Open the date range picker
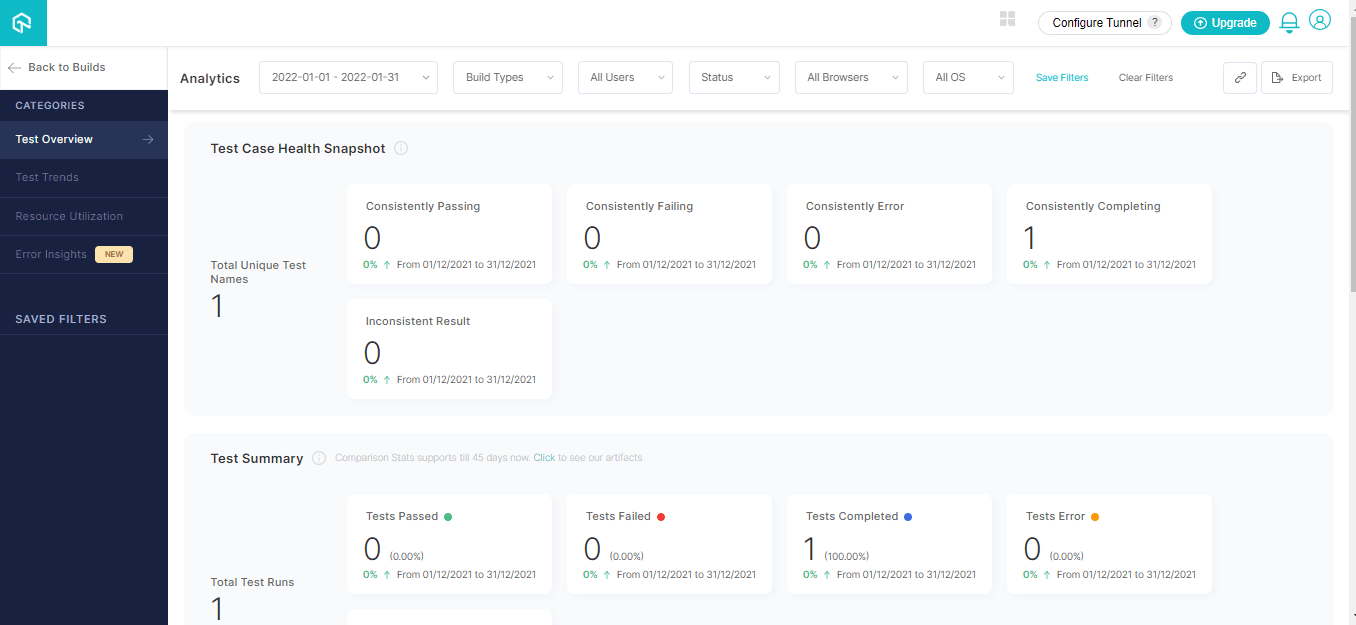The height and width of the screenshot is (625, 1356). point(347,77)
